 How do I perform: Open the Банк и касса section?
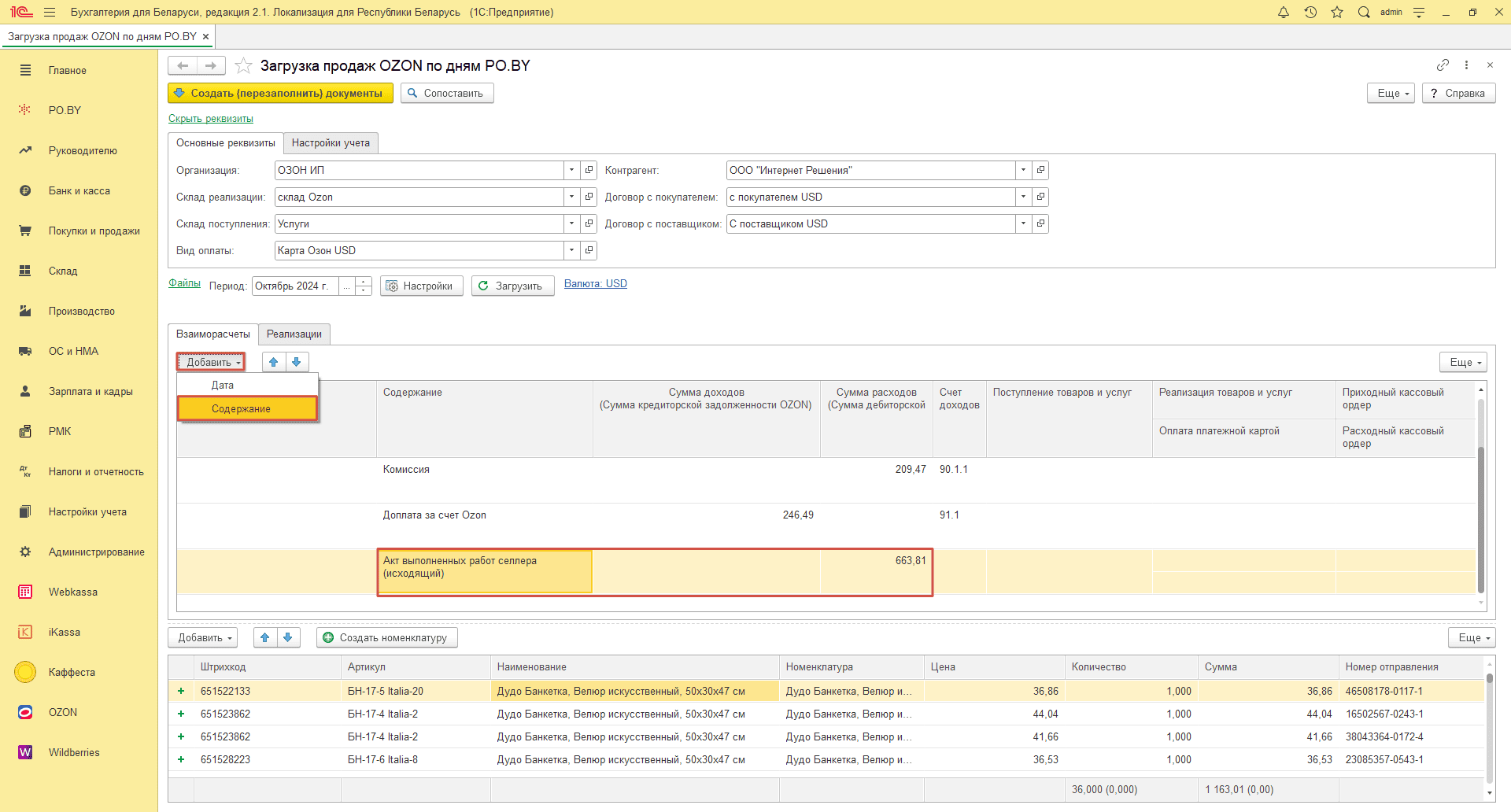click(x=79, y=190)
